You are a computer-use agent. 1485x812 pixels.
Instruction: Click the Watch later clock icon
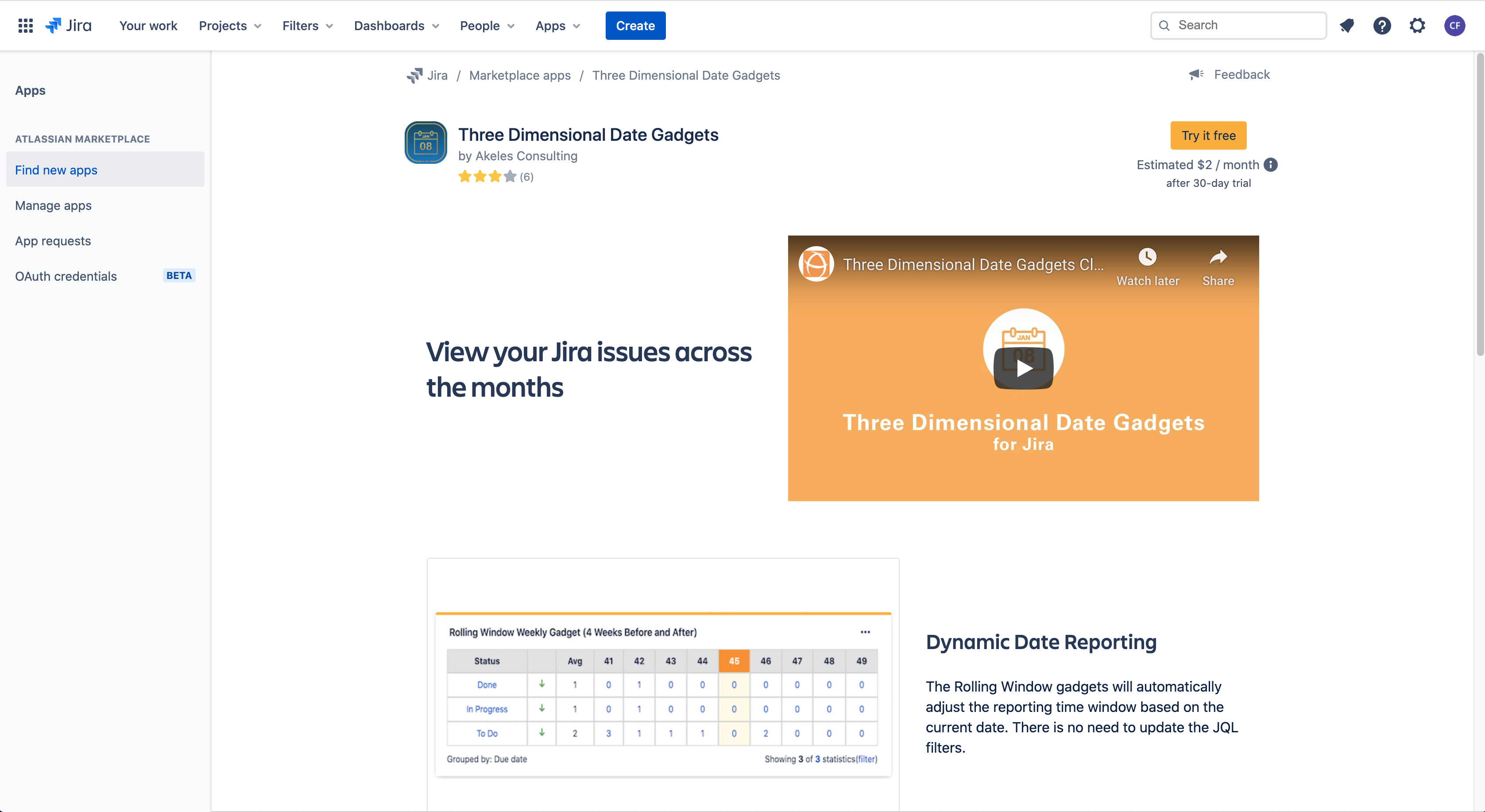click(x=1147, y=257)
